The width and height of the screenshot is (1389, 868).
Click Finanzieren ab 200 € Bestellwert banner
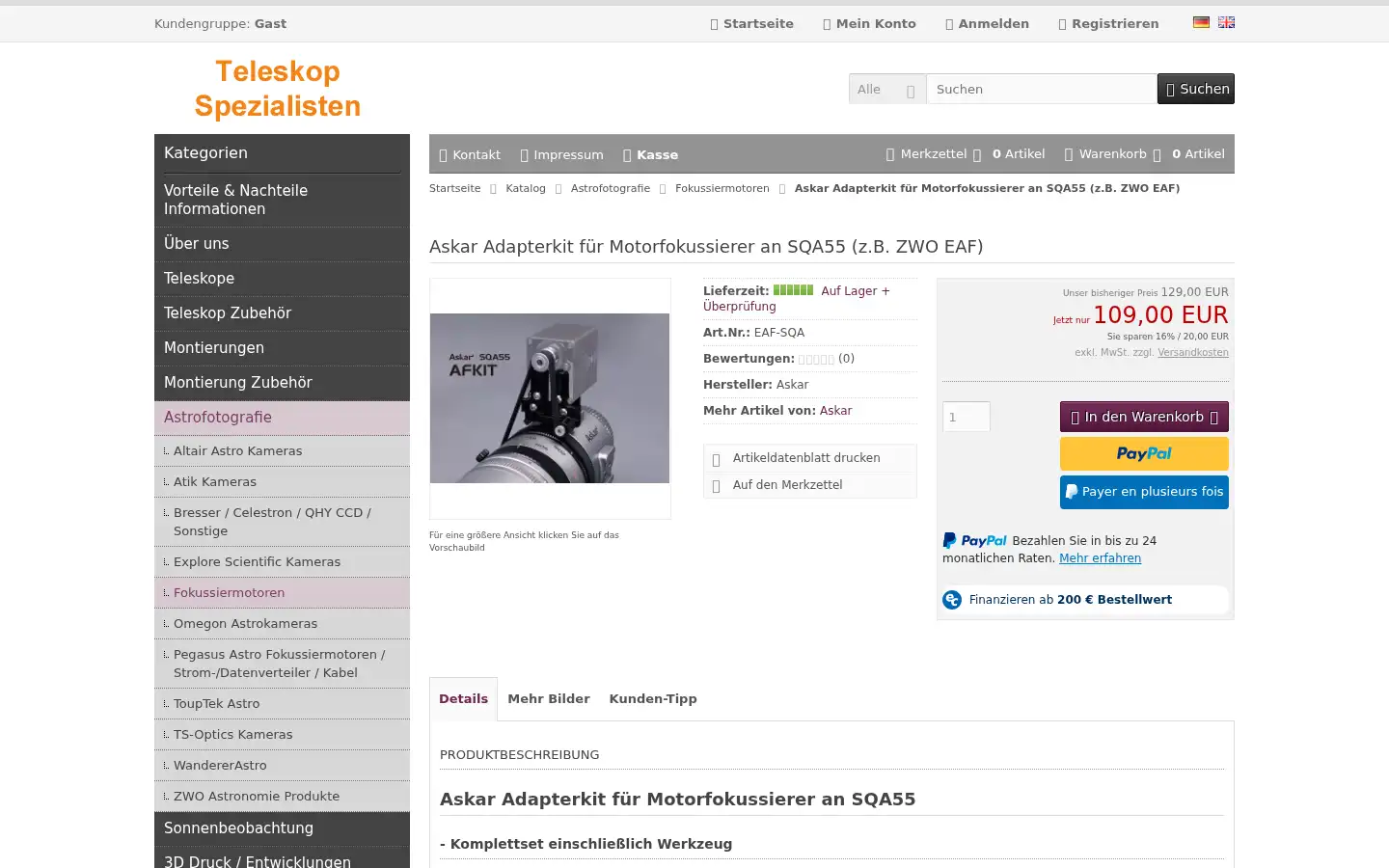point(1085,600)
